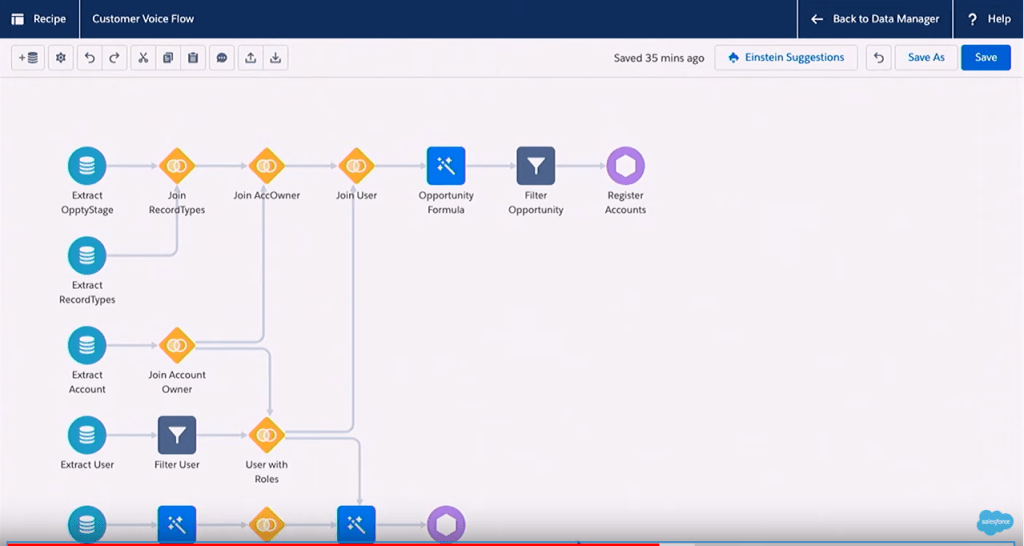The image size is (1024, 546).
Task: Click the Add Input Data toolbar icon
Action: [28, 58]
